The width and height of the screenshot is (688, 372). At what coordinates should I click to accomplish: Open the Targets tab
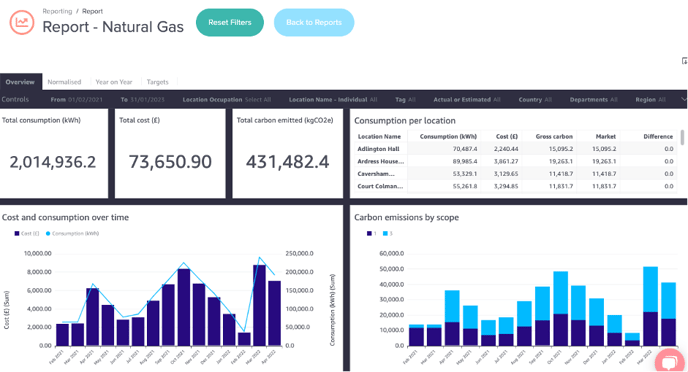[x=158, y=82]
